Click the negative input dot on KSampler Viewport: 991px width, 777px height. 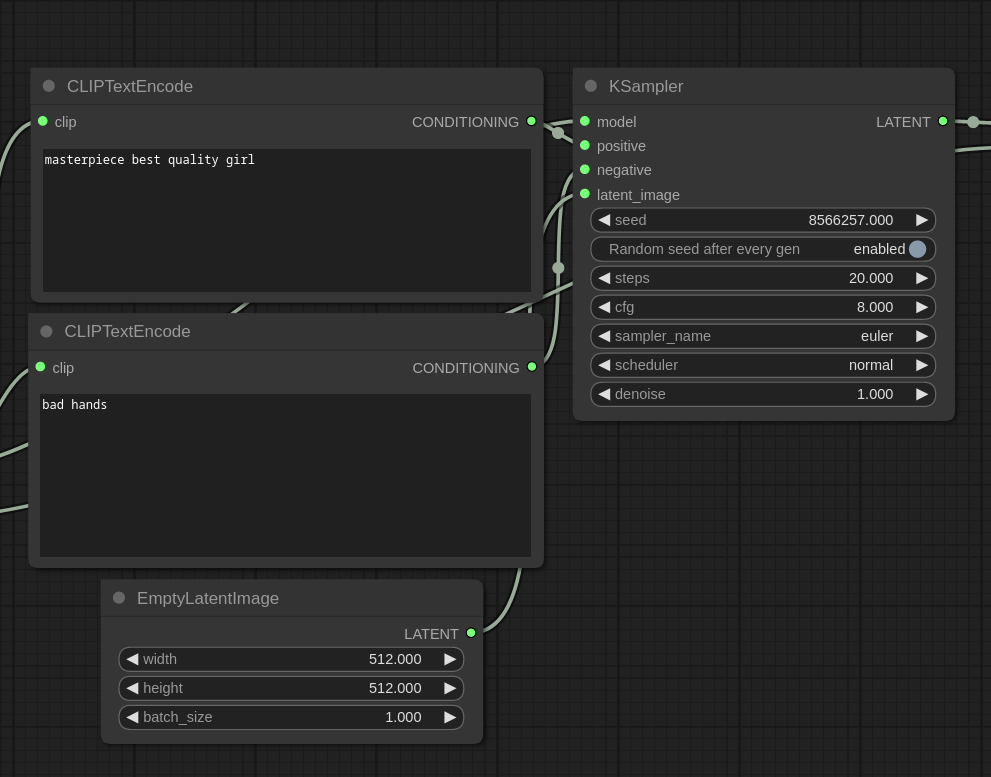point(585,169)
